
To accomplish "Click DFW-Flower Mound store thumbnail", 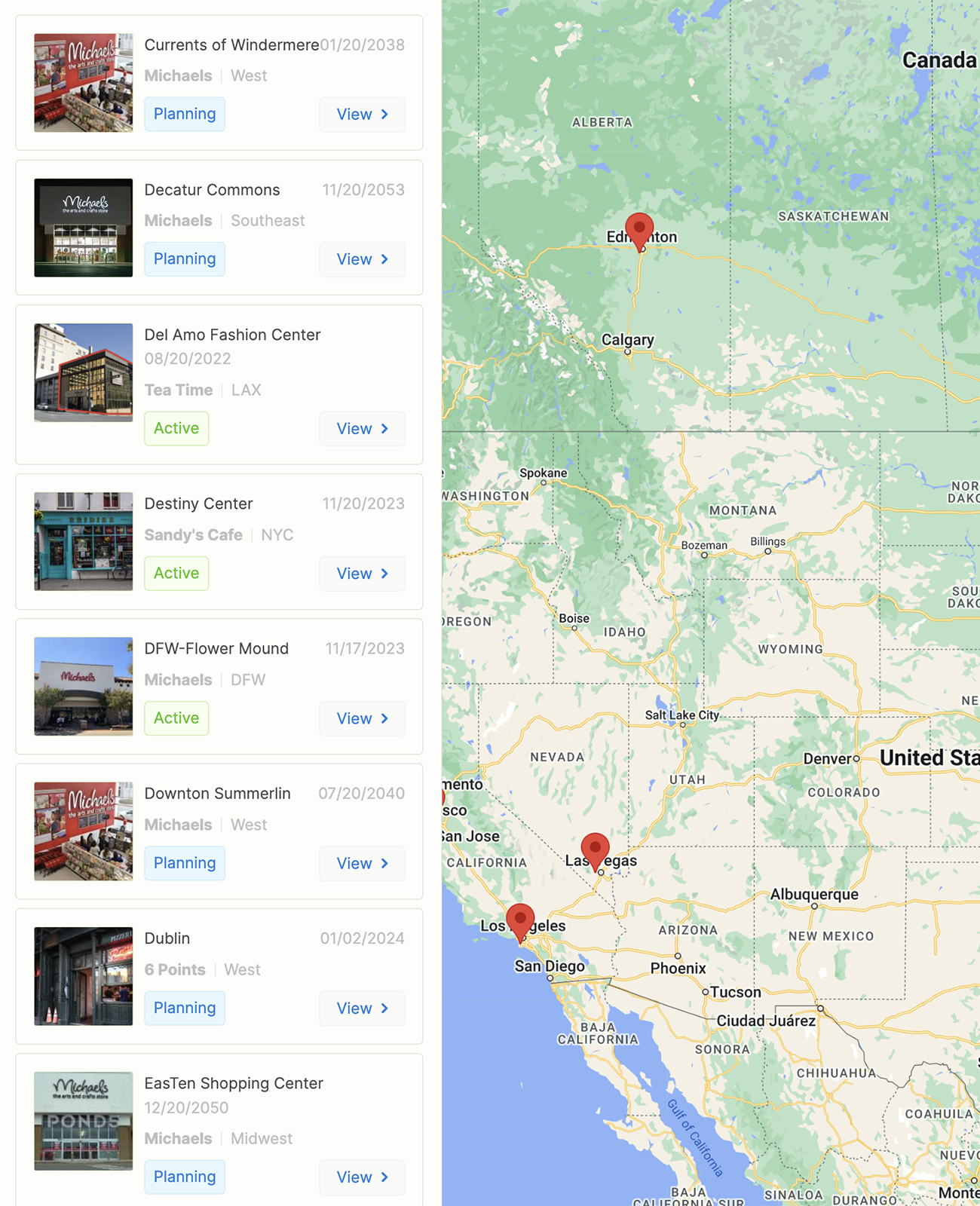I will coord(84,686).
